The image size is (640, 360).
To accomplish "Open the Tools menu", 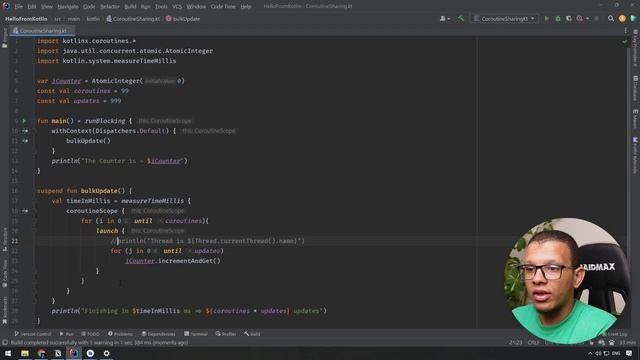I will point(161,7).
